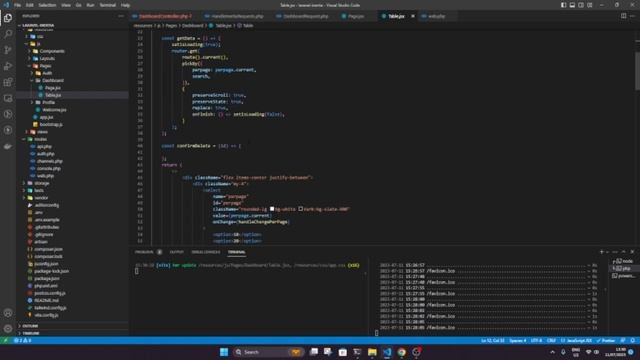Viewport: 640px width, 360px height.
Task: Open the Source Control view
Action: pos(8,50)
